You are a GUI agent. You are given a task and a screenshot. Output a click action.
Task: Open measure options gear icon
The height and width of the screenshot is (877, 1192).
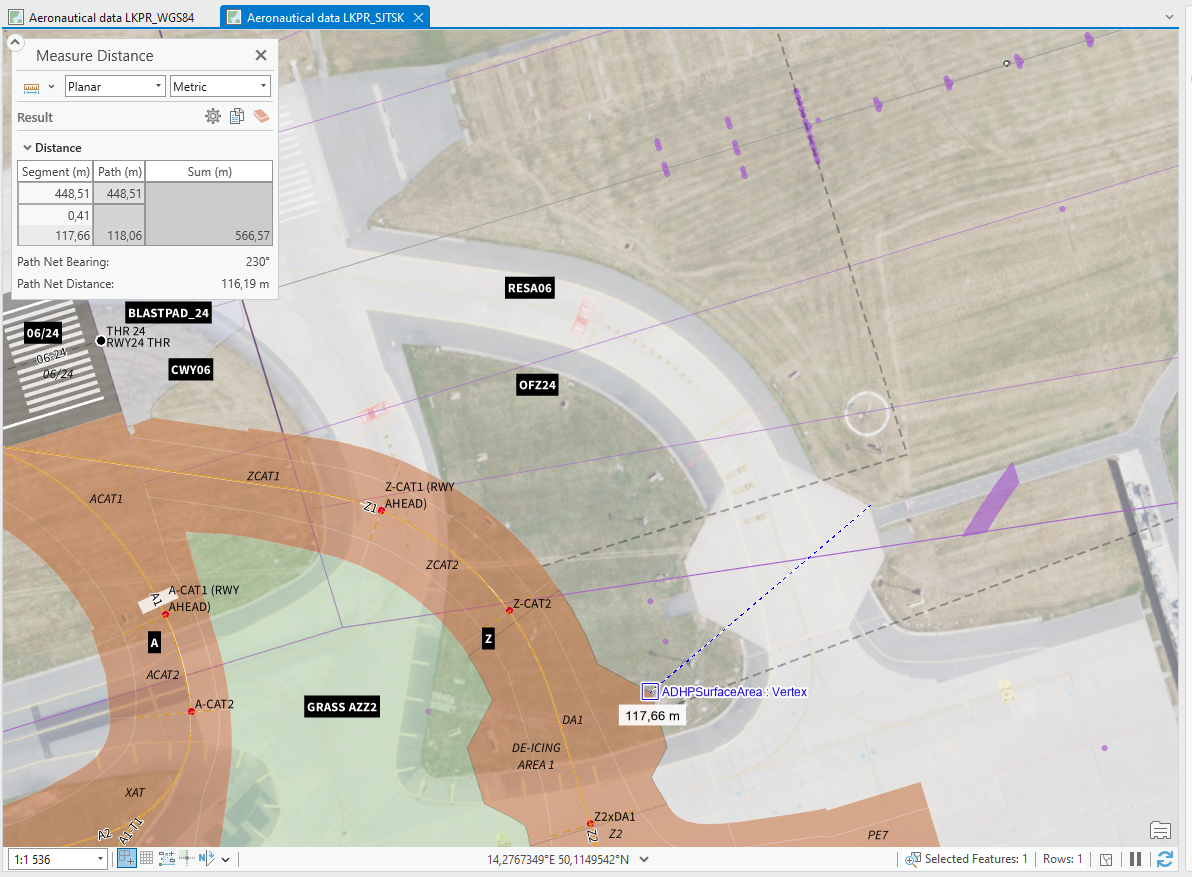pos(213,116)
